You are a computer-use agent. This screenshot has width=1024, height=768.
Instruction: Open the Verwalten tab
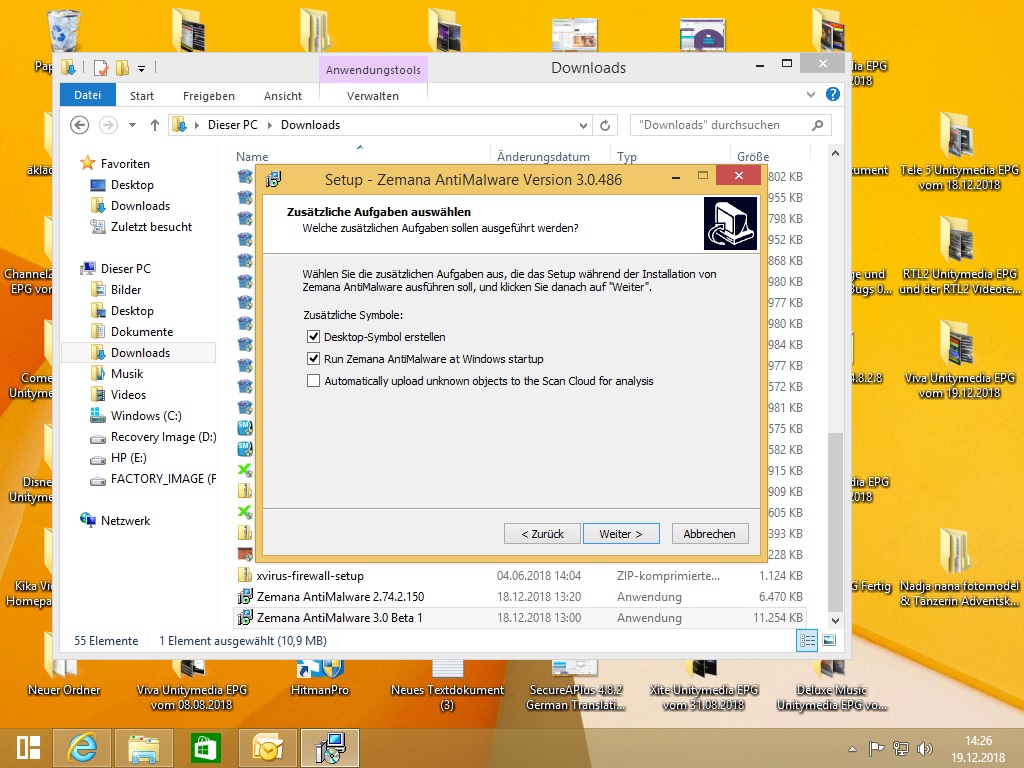point(373,96)
